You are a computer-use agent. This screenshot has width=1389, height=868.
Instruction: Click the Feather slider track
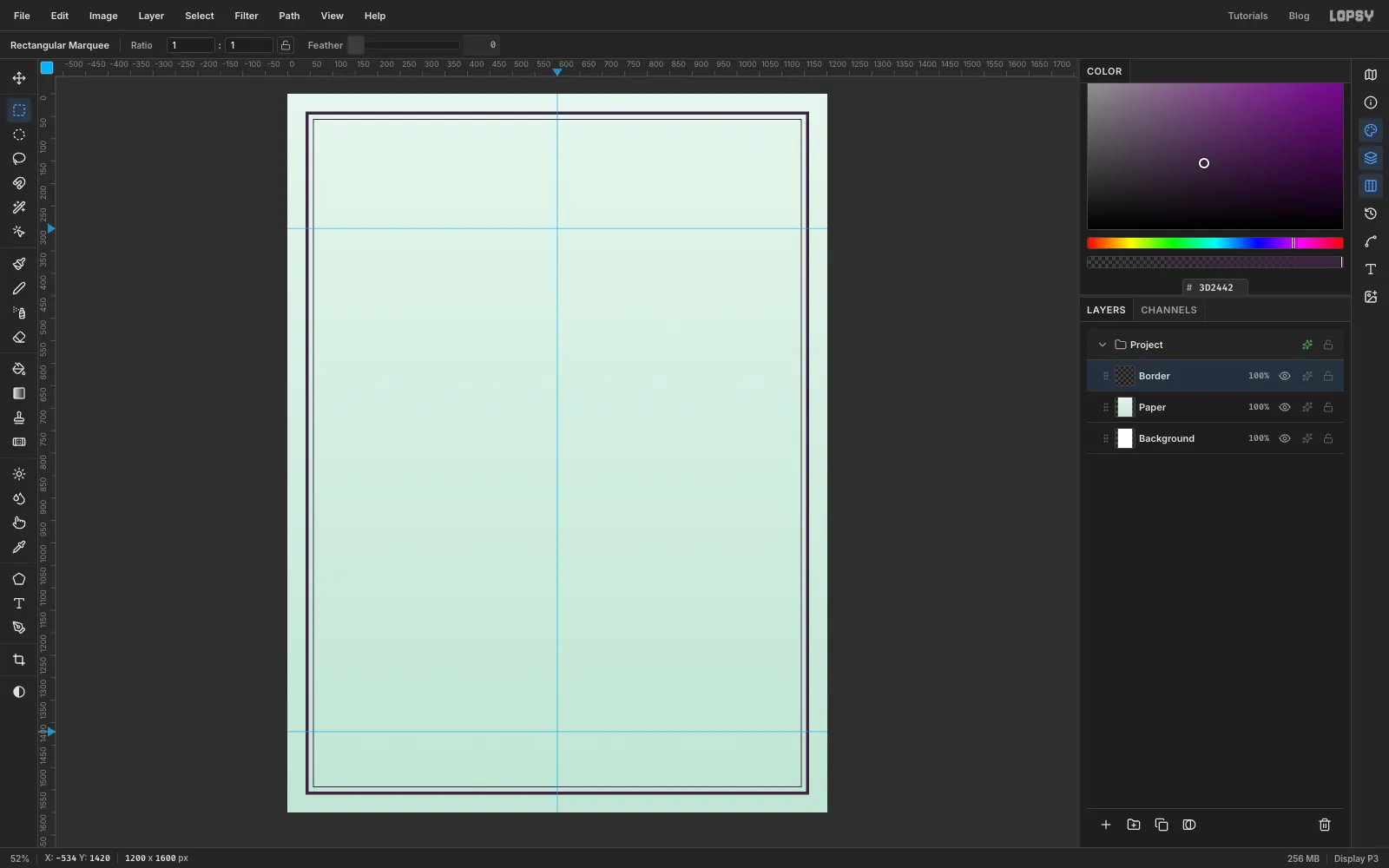tap(404, 45)
